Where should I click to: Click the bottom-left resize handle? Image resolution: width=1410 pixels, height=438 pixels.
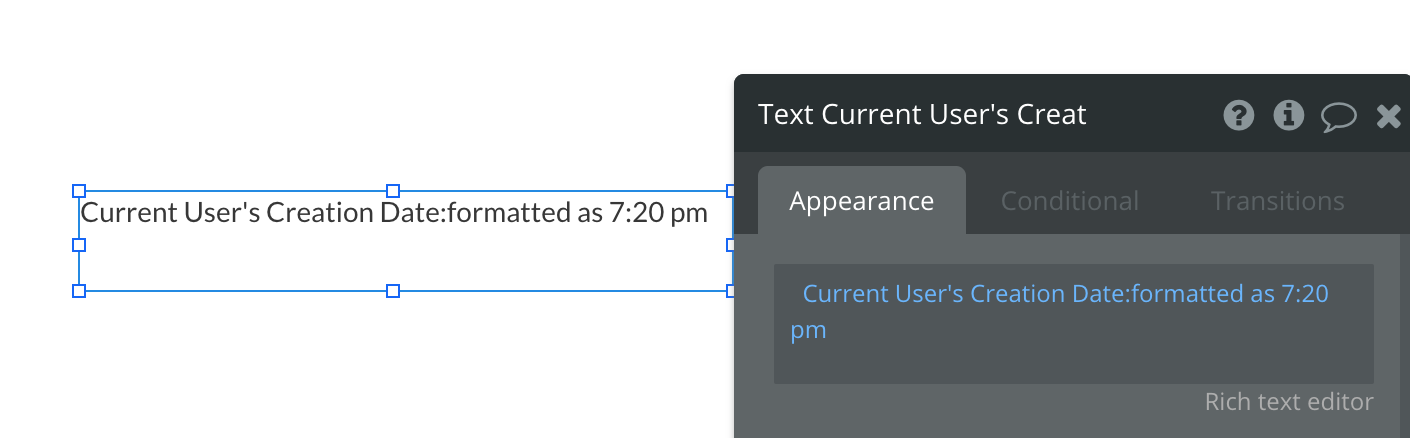click(x=79, y=291)
